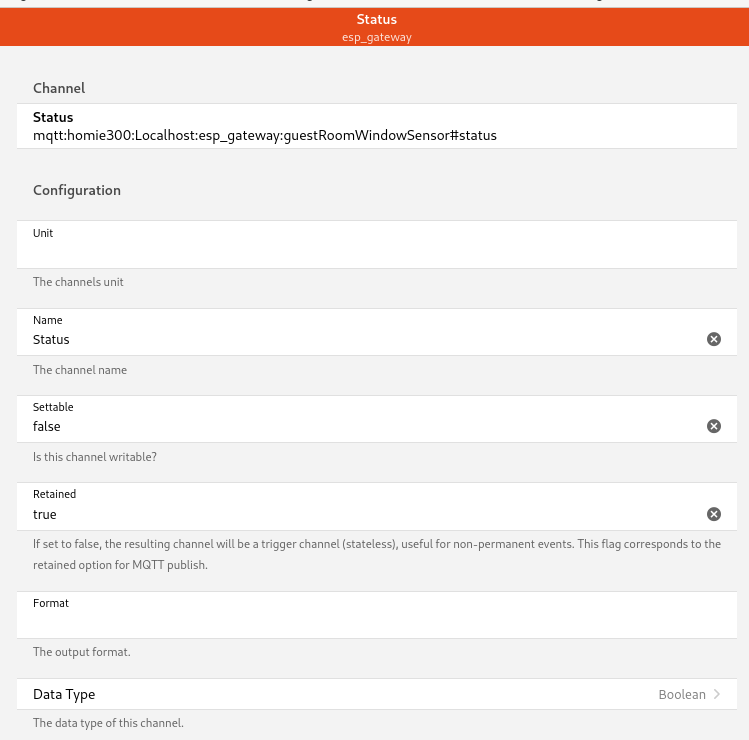This screenshot has width=749, height=740.
Task: Click the bold Status channel label
Action: coord(53,117)
